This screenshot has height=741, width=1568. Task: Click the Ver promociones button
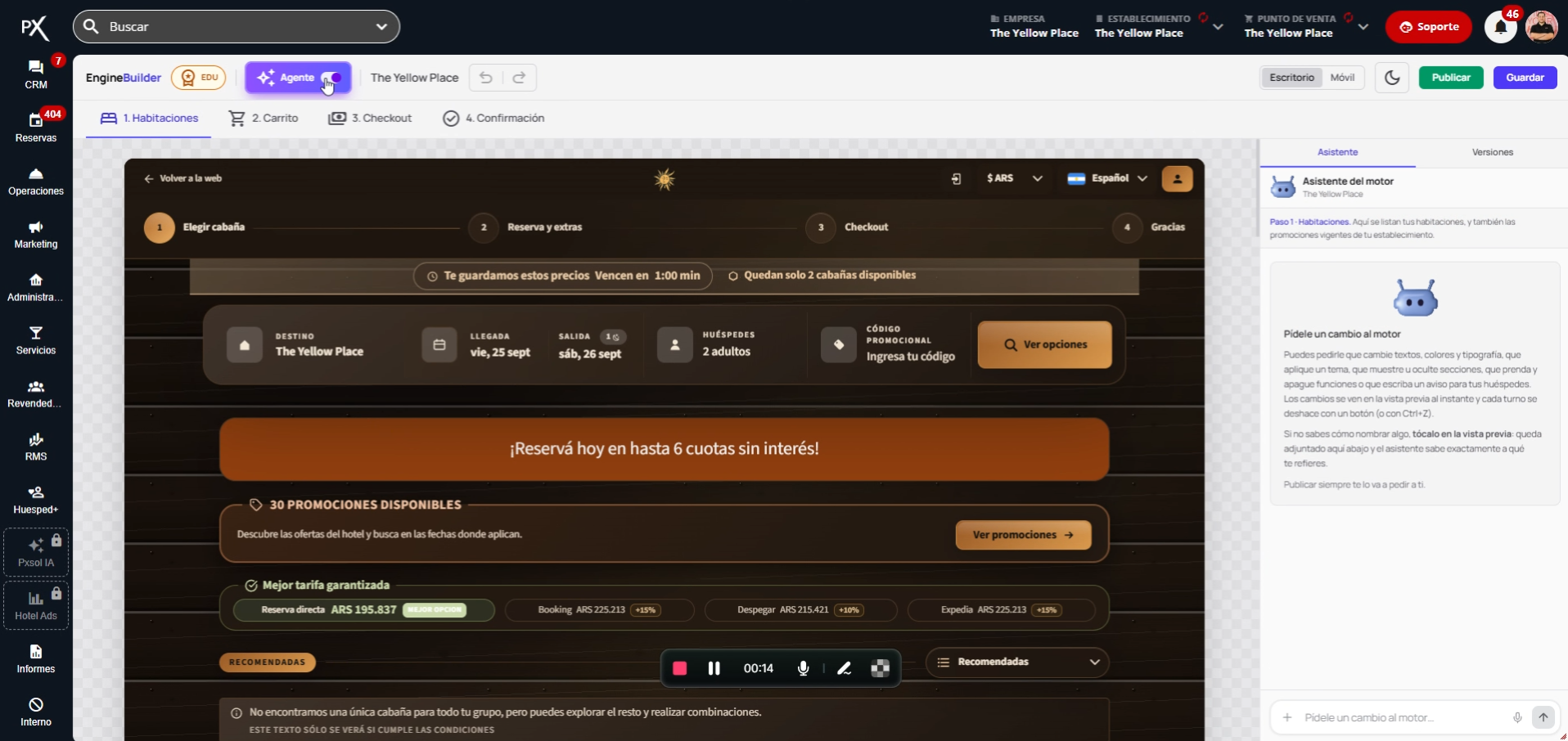(1023, 535)
